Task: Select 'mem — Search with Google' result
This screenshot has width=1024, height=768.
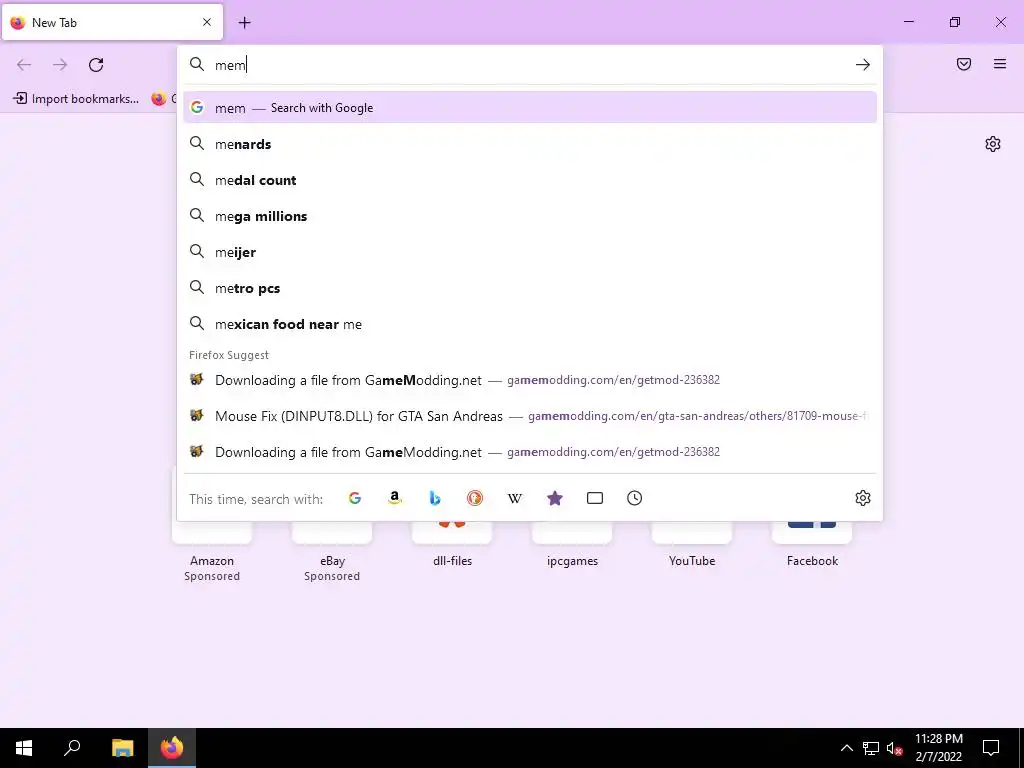Action: click(530, 108)
